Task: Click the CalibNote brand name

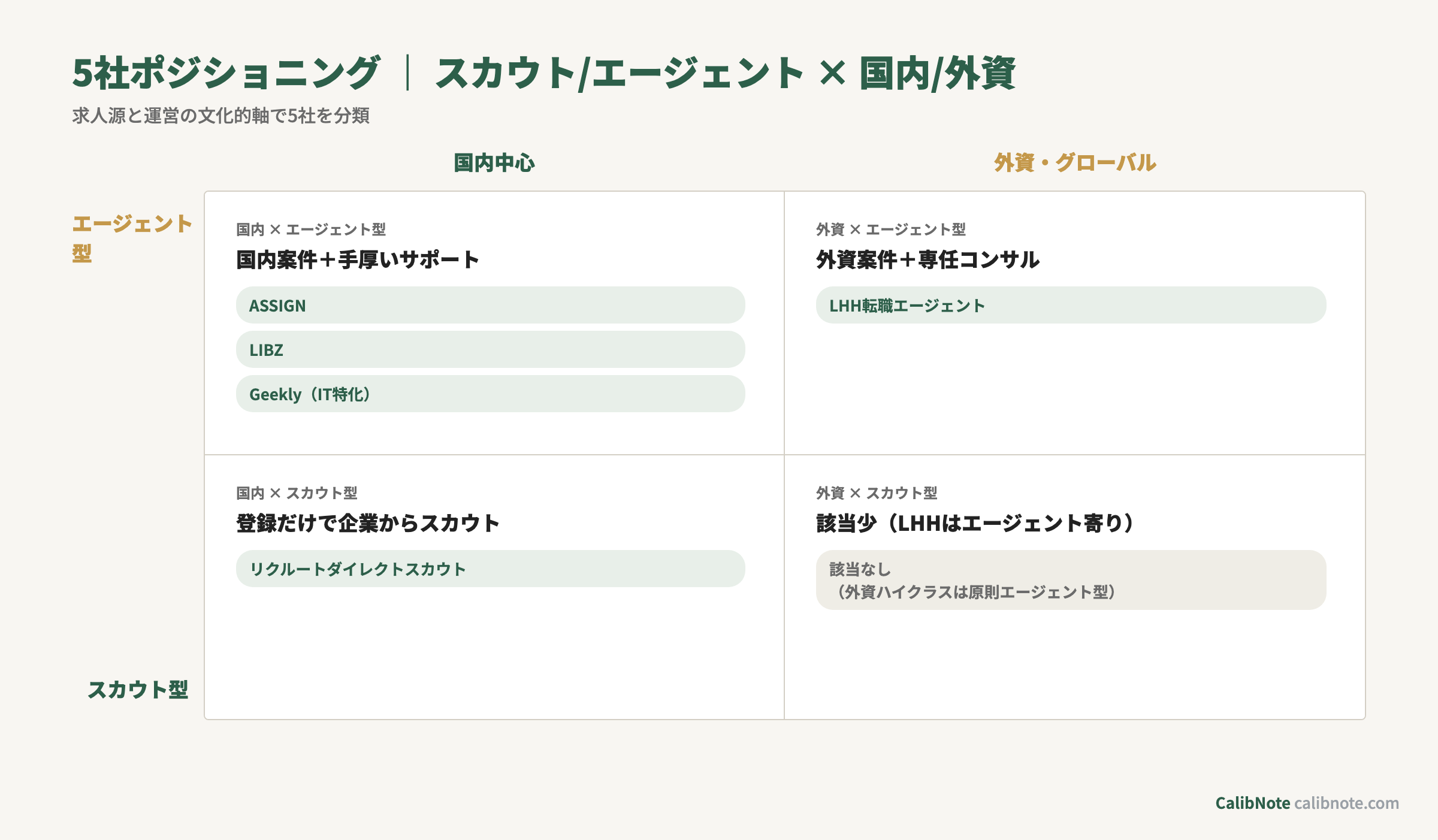Action: click(x=1252, y=803)
